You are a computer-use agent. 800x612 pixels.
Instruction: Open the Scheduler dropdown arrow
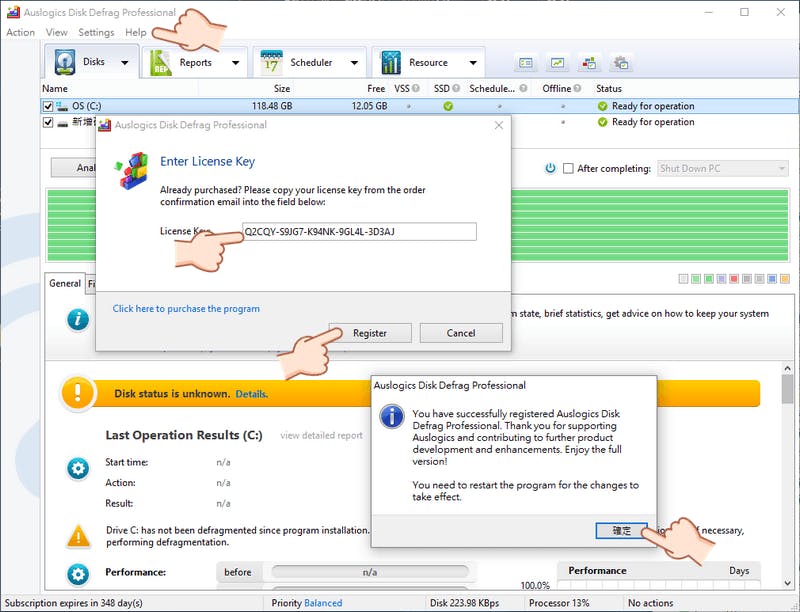pyautogui.click(x=354, y=63)
